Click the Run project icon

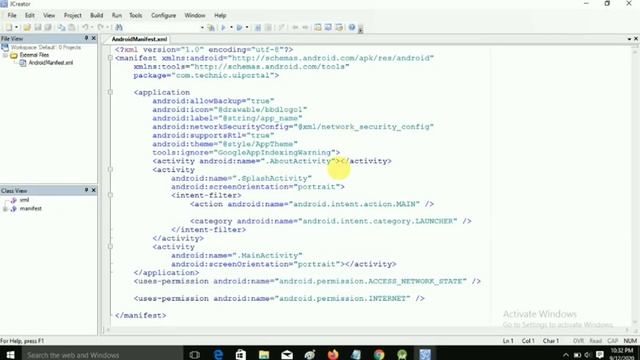point(240,28)
